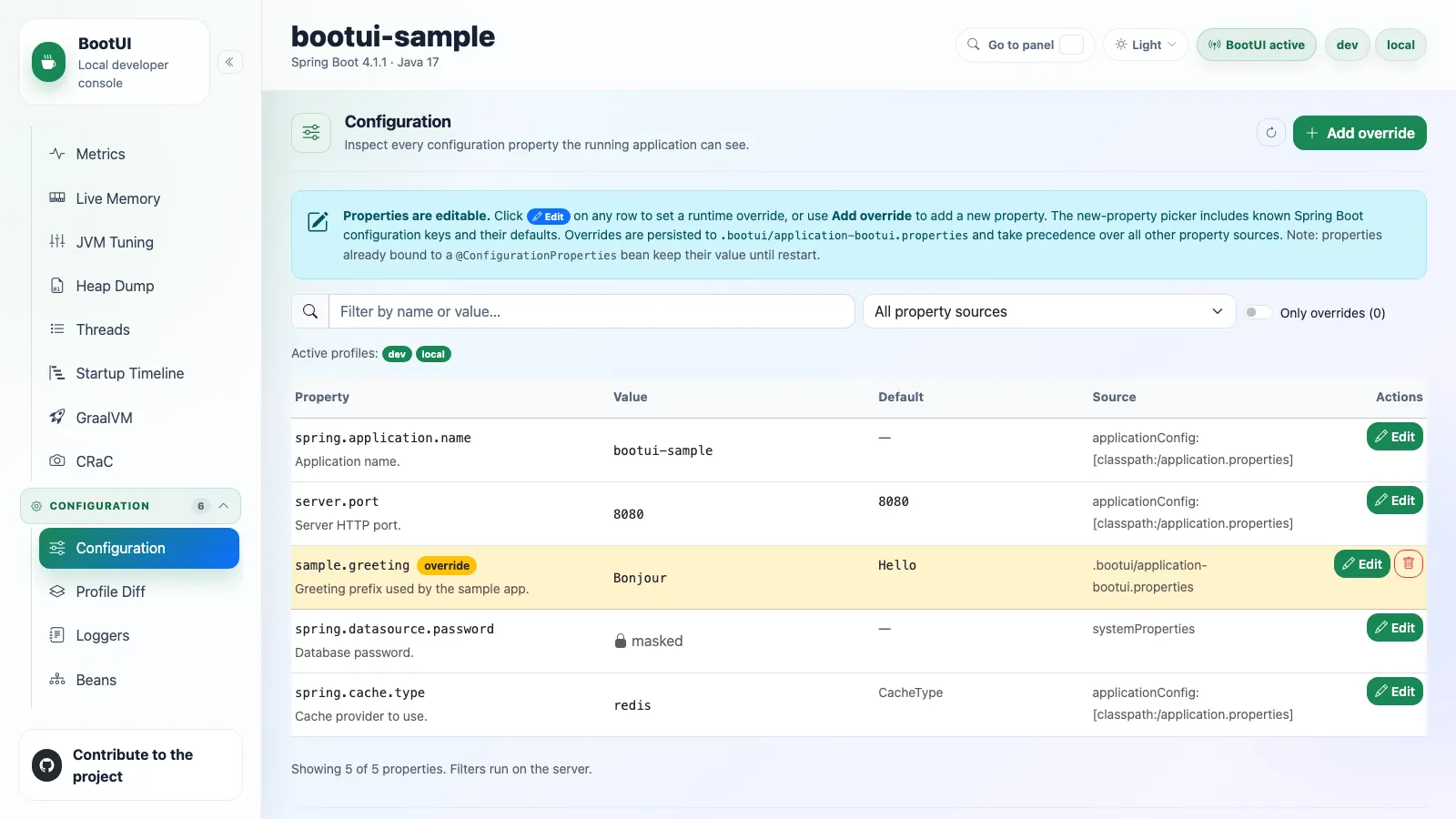Select the Configuration sidebar item
This screenshot has width=1456, height=819.
pyautogui.click(x=139, y=548)
